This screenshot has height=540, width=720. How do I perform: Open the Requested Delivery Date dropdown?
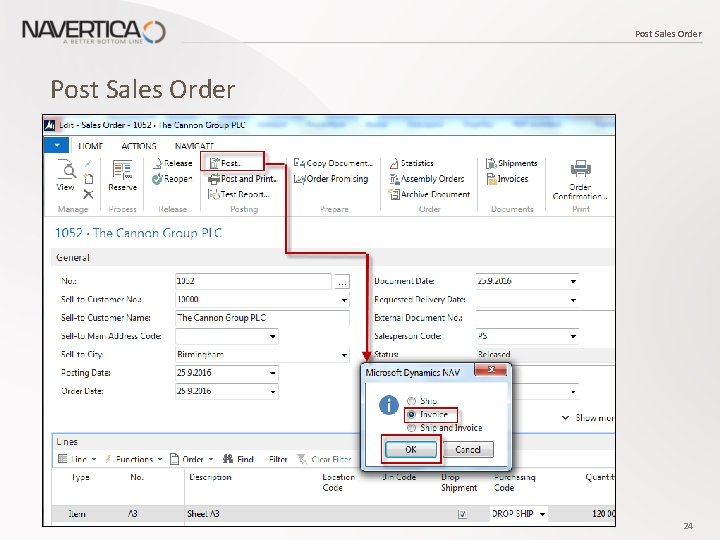(x=573, y=300)
